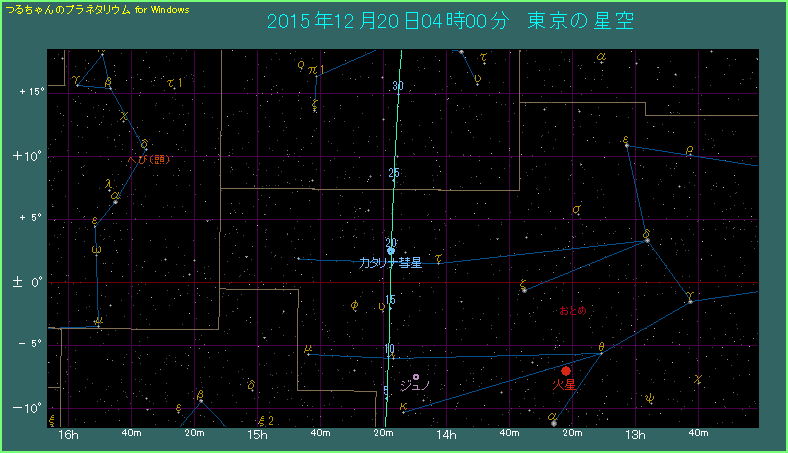Screen dimensions: 788x453
Task: Click the ±0° declination axis label
Action: pos(32,283)
